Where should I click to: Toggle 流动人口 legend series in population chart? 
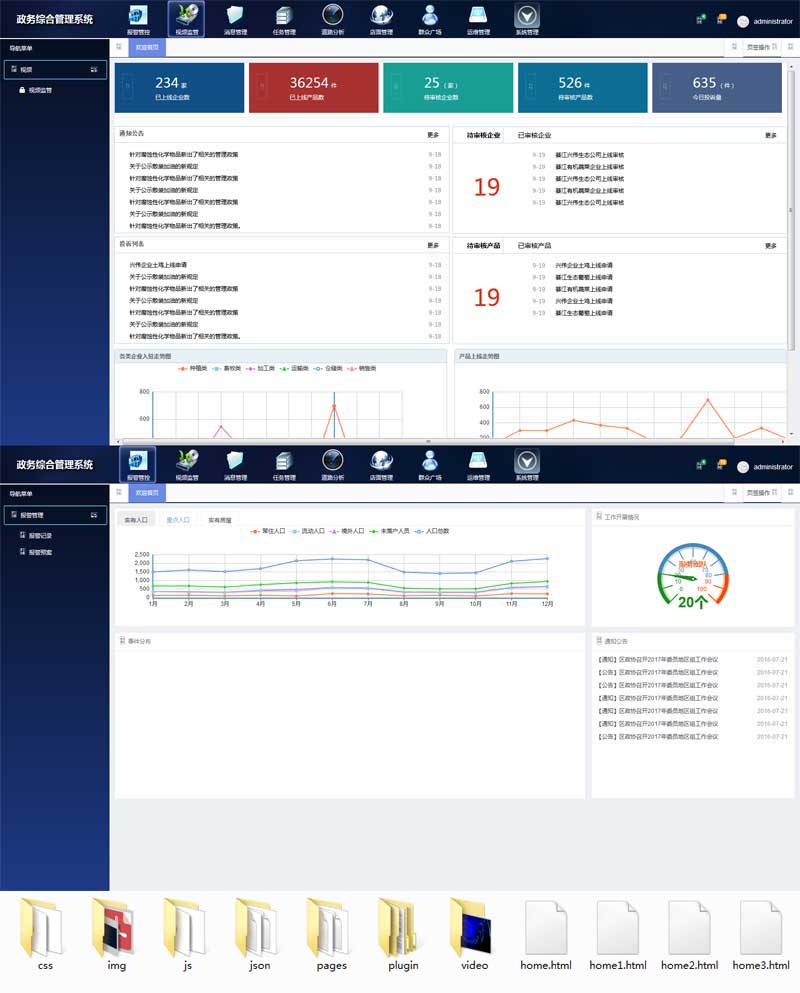click(307, 531)
